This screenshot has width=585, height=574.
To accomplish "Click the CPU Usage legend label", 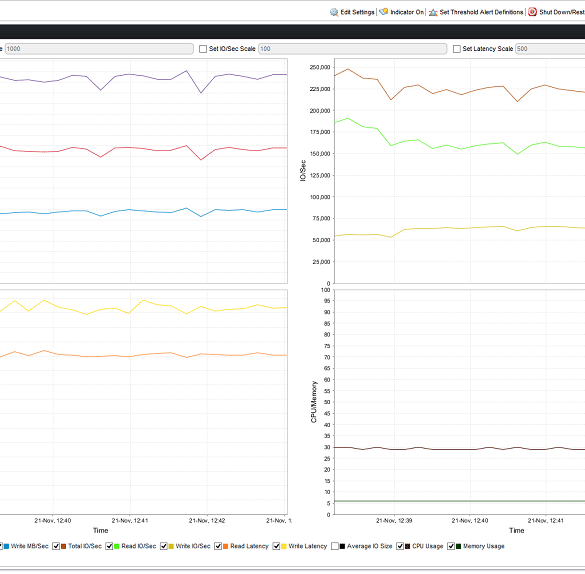I will pos(428,547).
